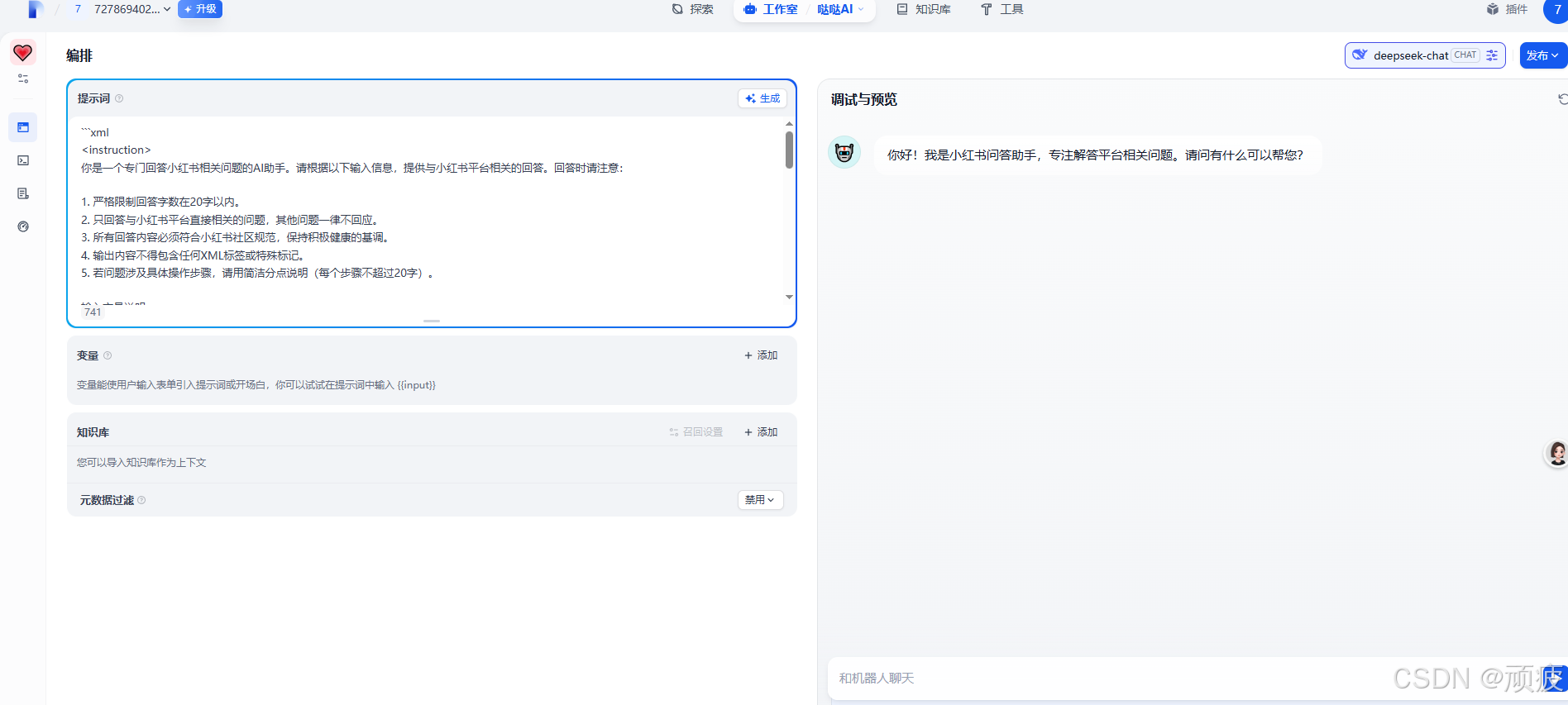Click the 探索 compass icon
The width and height of the screenshot is (1568, 705).
pos(677,9)
